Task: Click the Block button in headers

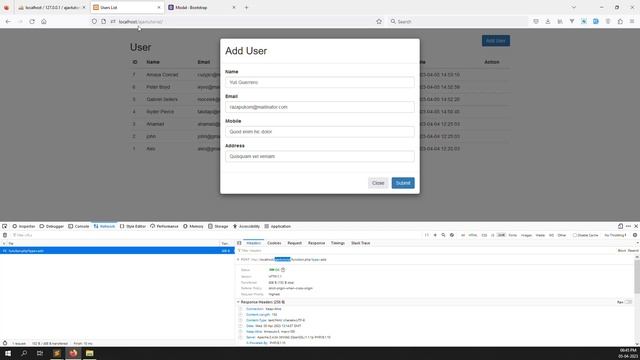Action: [x=622, y=251]
